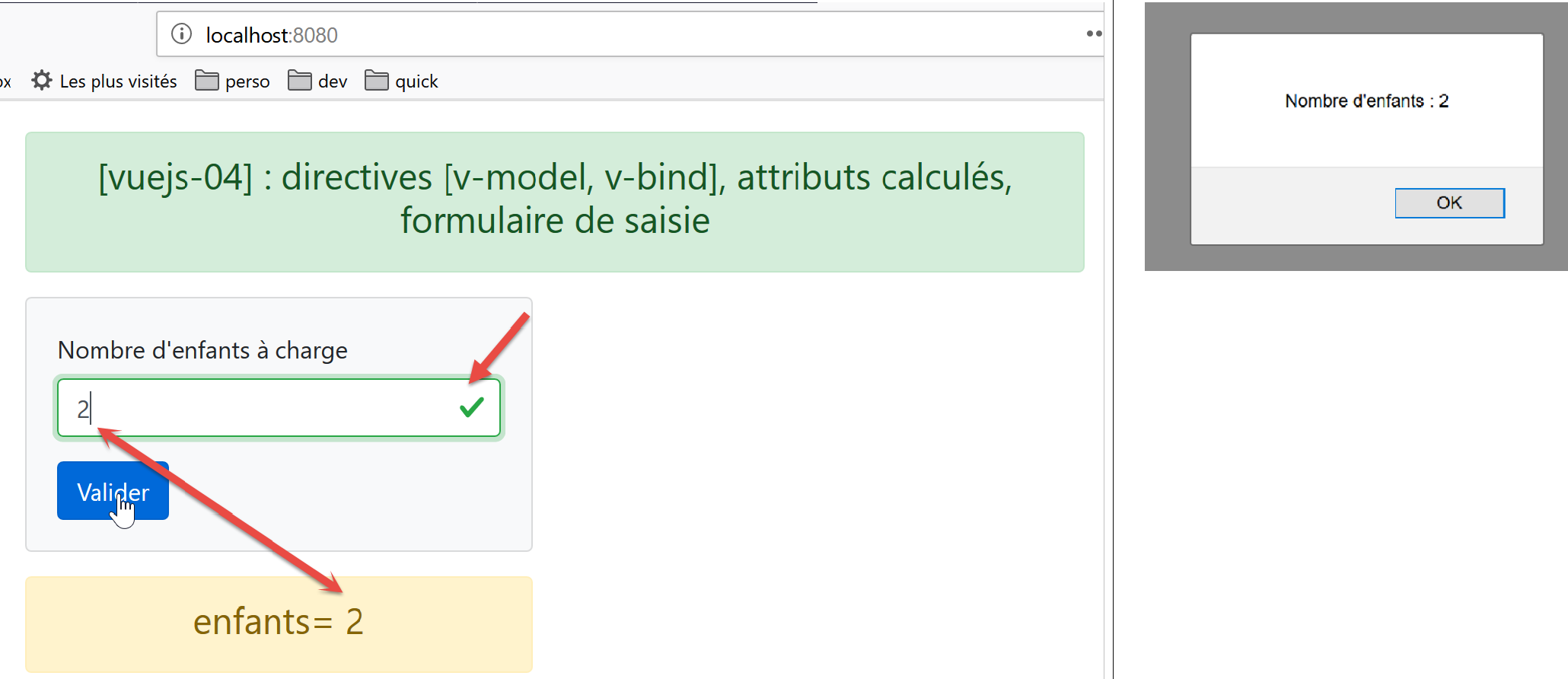Click the green vuejs-04 heading banner
Image resolution: width=1568 pixels, height=679 pixels.
(554, 201)
